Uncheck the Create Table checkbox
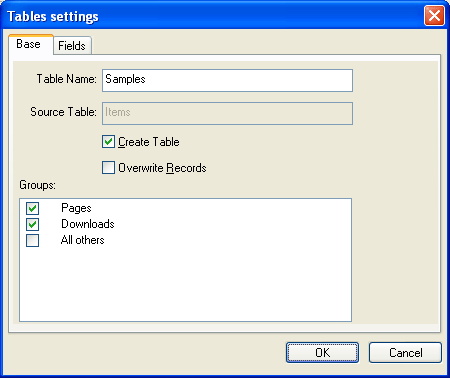The width and height of the screenshot is (450, 378). pyautogui.click(x=108, y=142)
